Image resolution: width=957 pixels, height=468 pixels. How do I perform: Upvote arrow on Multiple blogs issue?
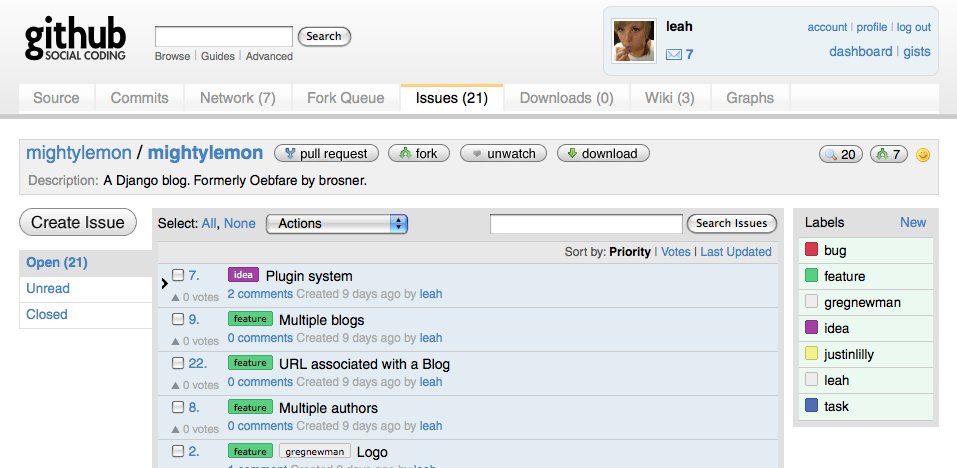pyautogui.click(x=175, y=341)
